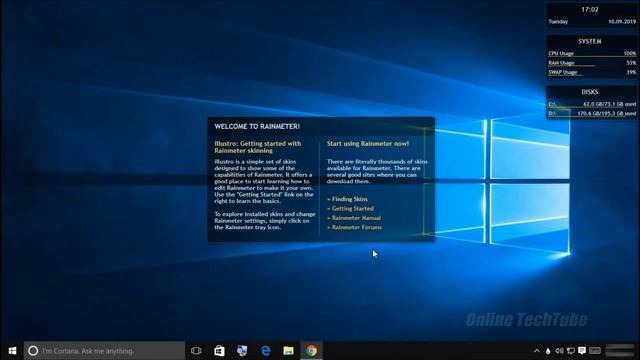The height and width of the screenshot is (360, 640).
Task: Open the 'Finding Skins' link
Action: (349, 199)
